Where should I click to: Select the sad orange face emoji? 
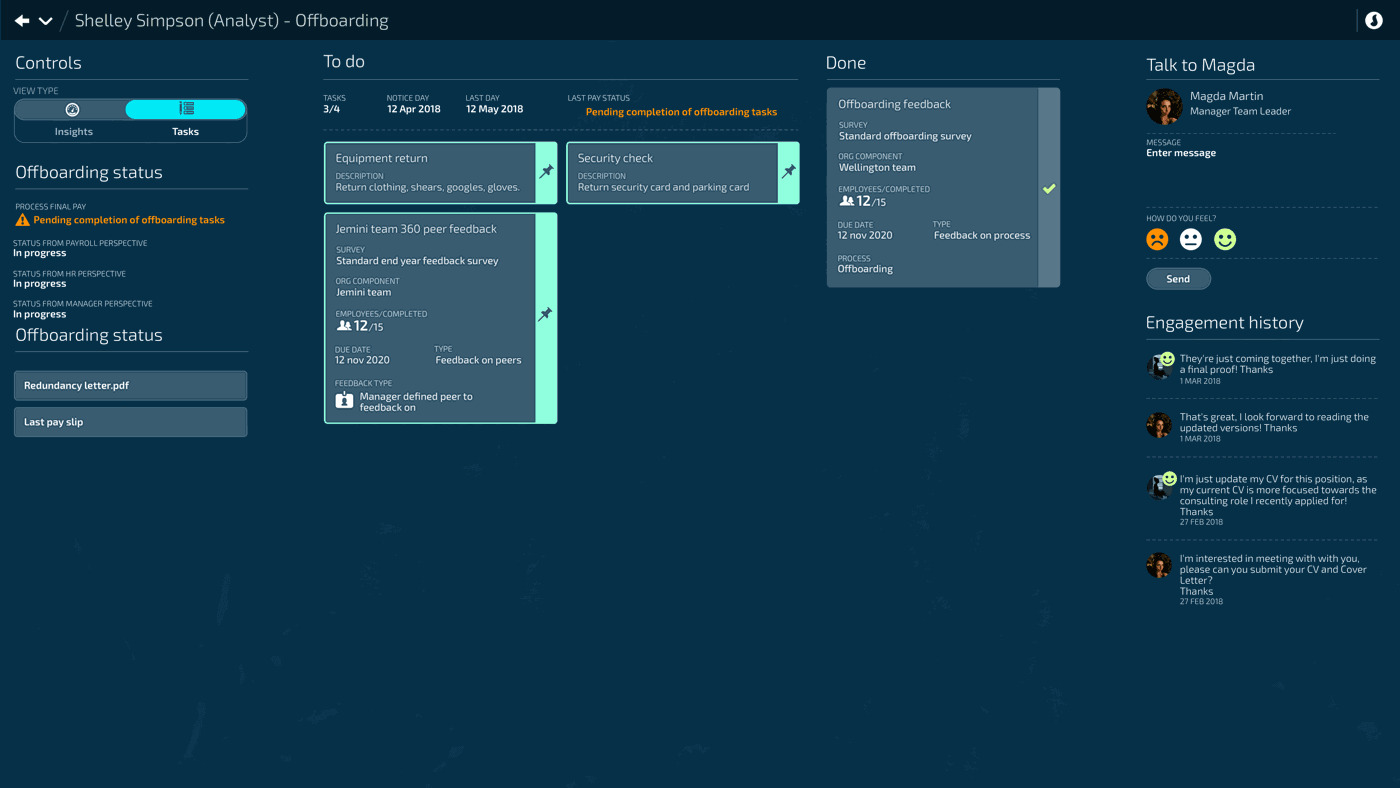(1157, 239)
